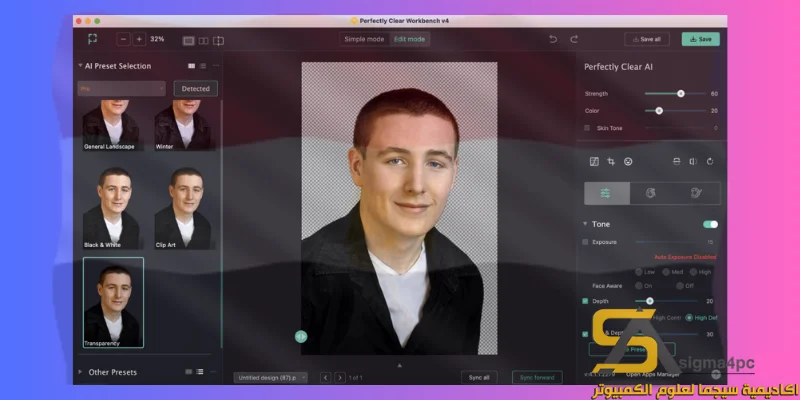Flip image vertically icon
The width and height of the screenshot is (800, 400).
click(x=677, y=161)
